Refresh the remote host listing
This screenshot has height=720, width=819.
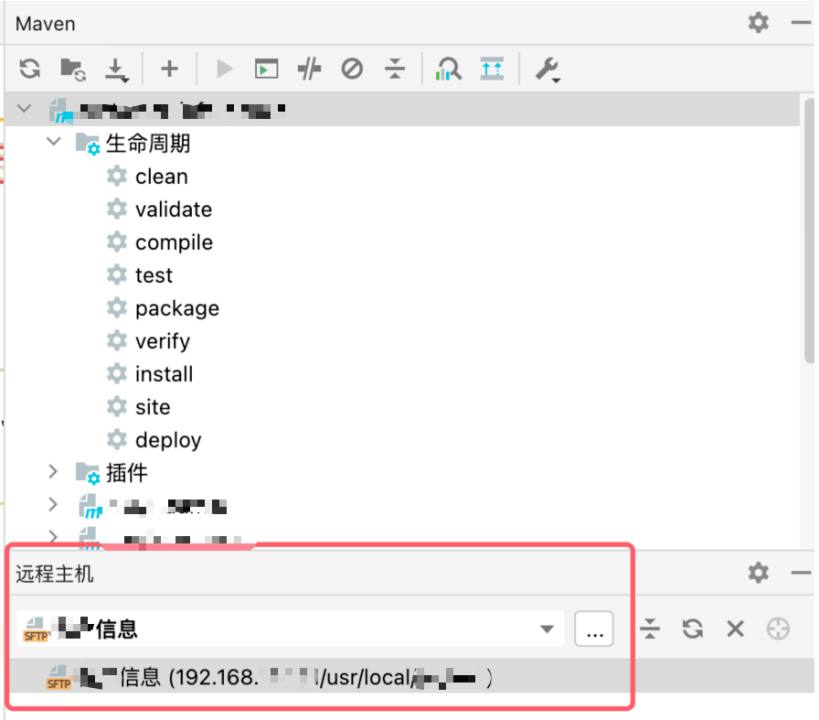[693, 629]
